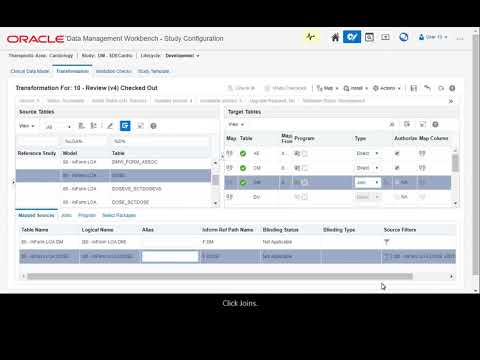Click the undo arrow in Transformation toolbar
Image resolution: width=480 pixels, height=360 pixels.
point(427,88)
